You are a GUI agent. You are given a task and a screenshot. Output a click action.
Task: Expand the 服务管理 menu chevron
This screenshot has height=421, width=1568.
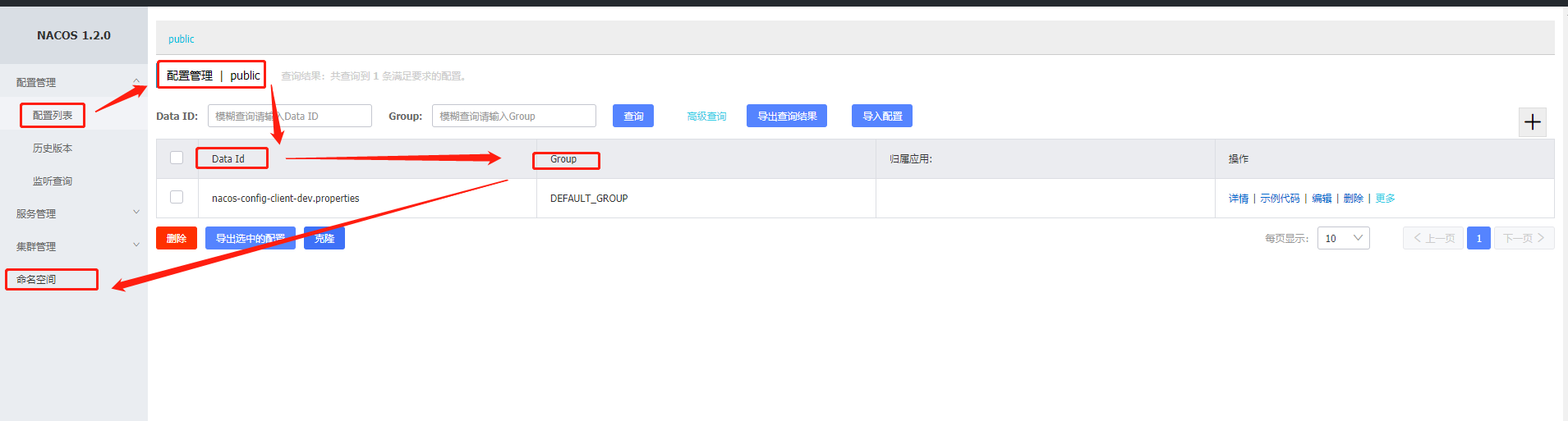point(136,212)
